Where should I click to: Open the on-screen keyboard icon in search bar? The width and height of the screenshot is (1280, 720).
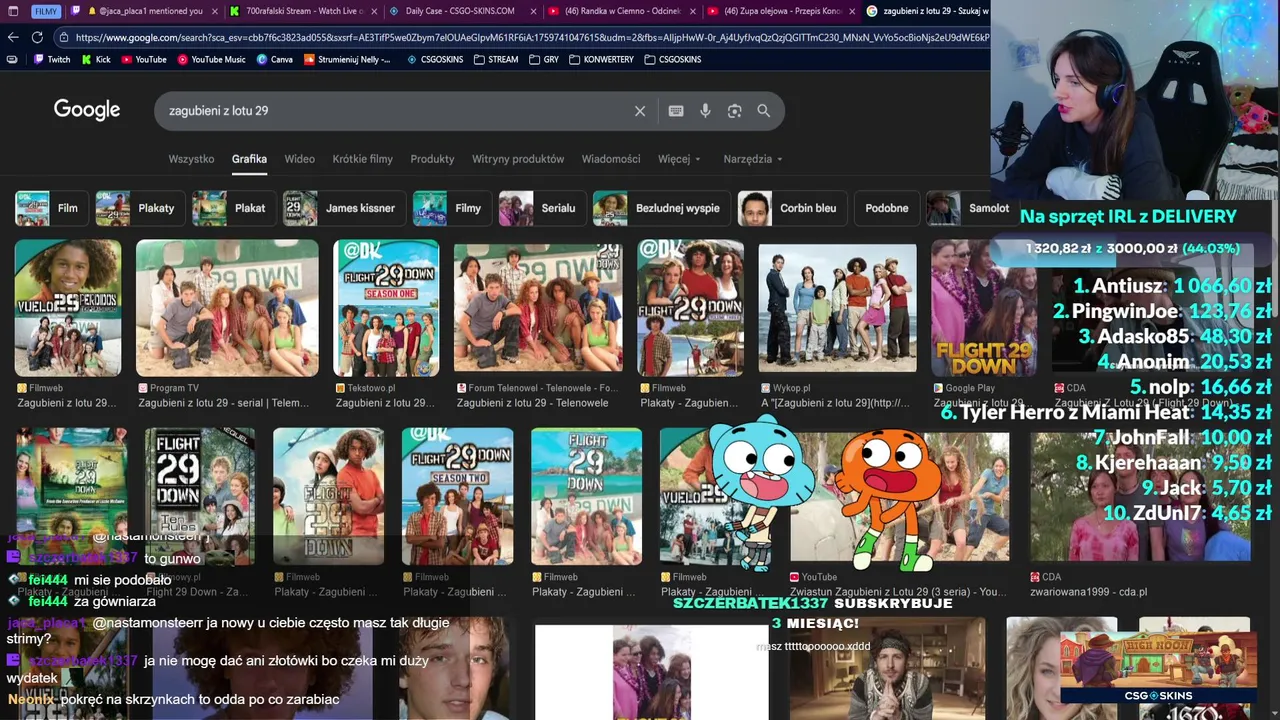(676, 111)
